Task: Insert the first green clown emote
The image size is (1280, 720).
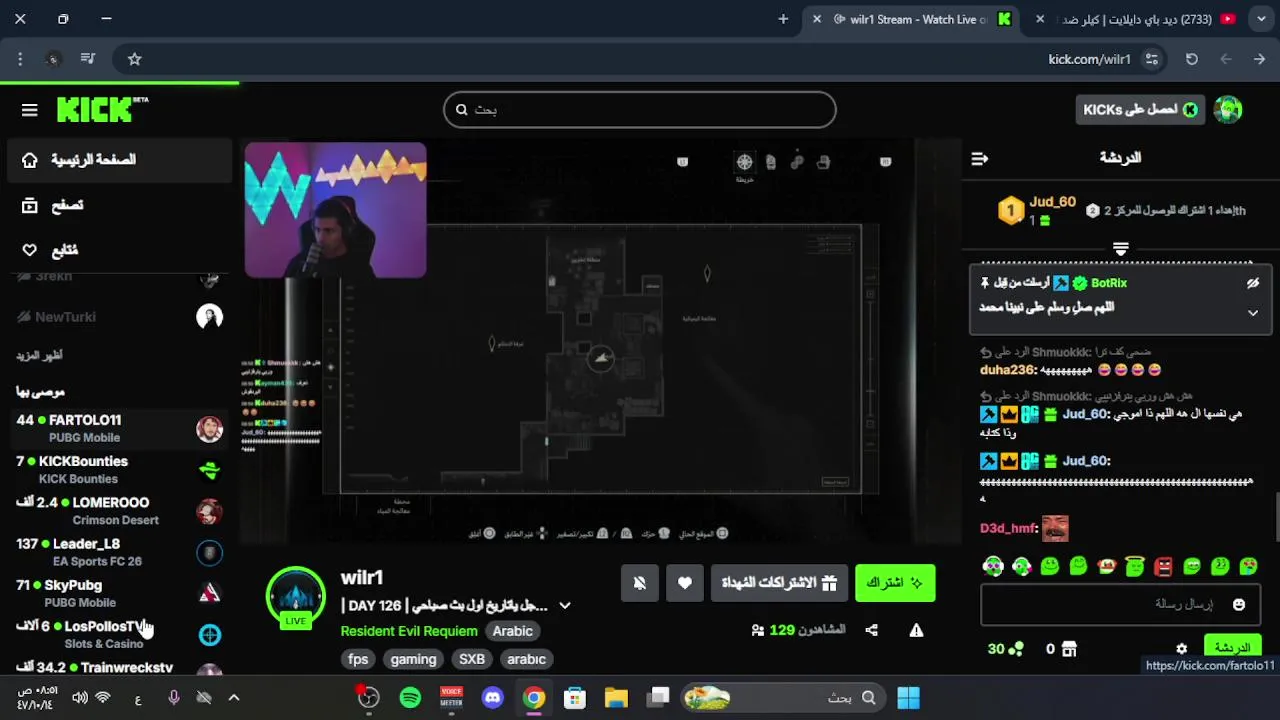Action: click(x=993, y=567)
